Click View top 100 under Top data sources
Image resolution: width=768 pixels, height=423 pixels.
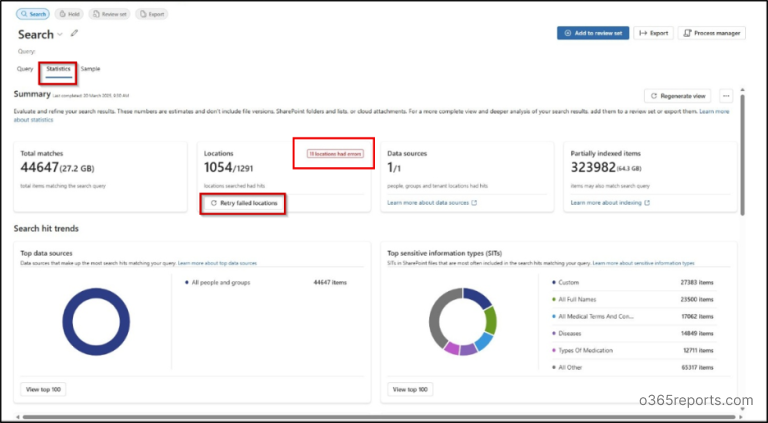[43, 390]
